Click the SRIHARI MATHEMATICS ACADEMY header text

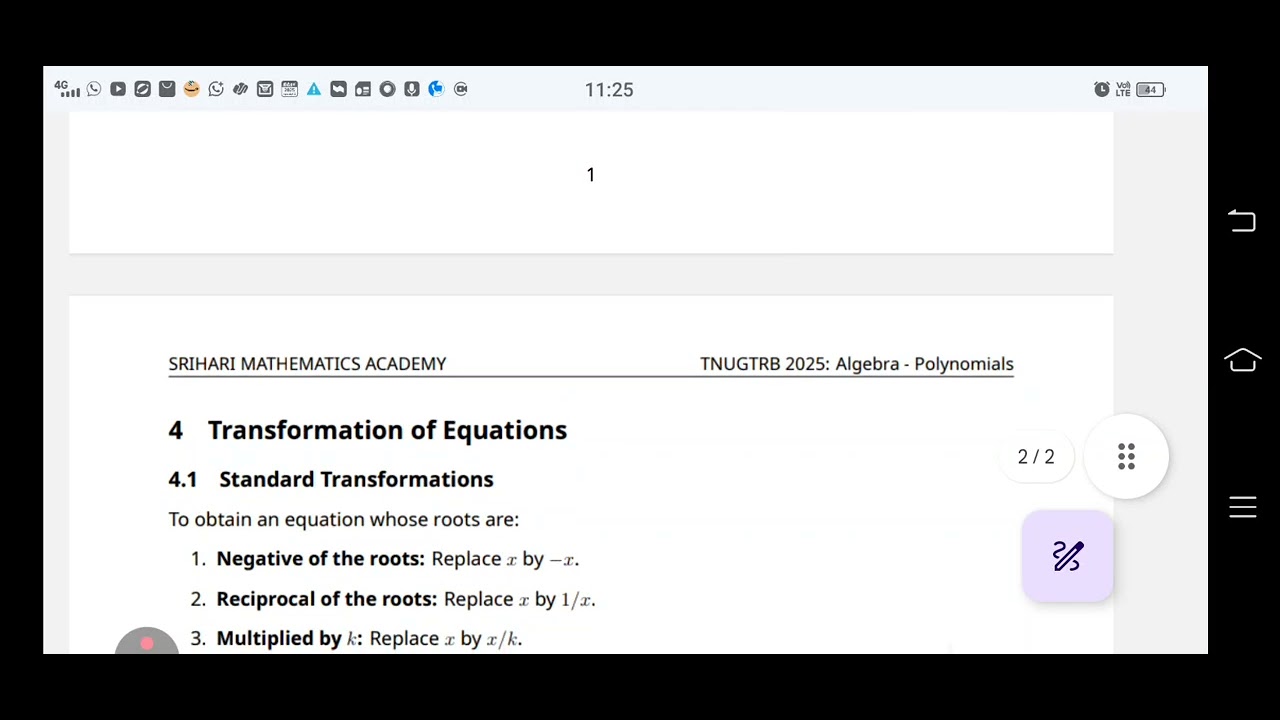[307, 364]
